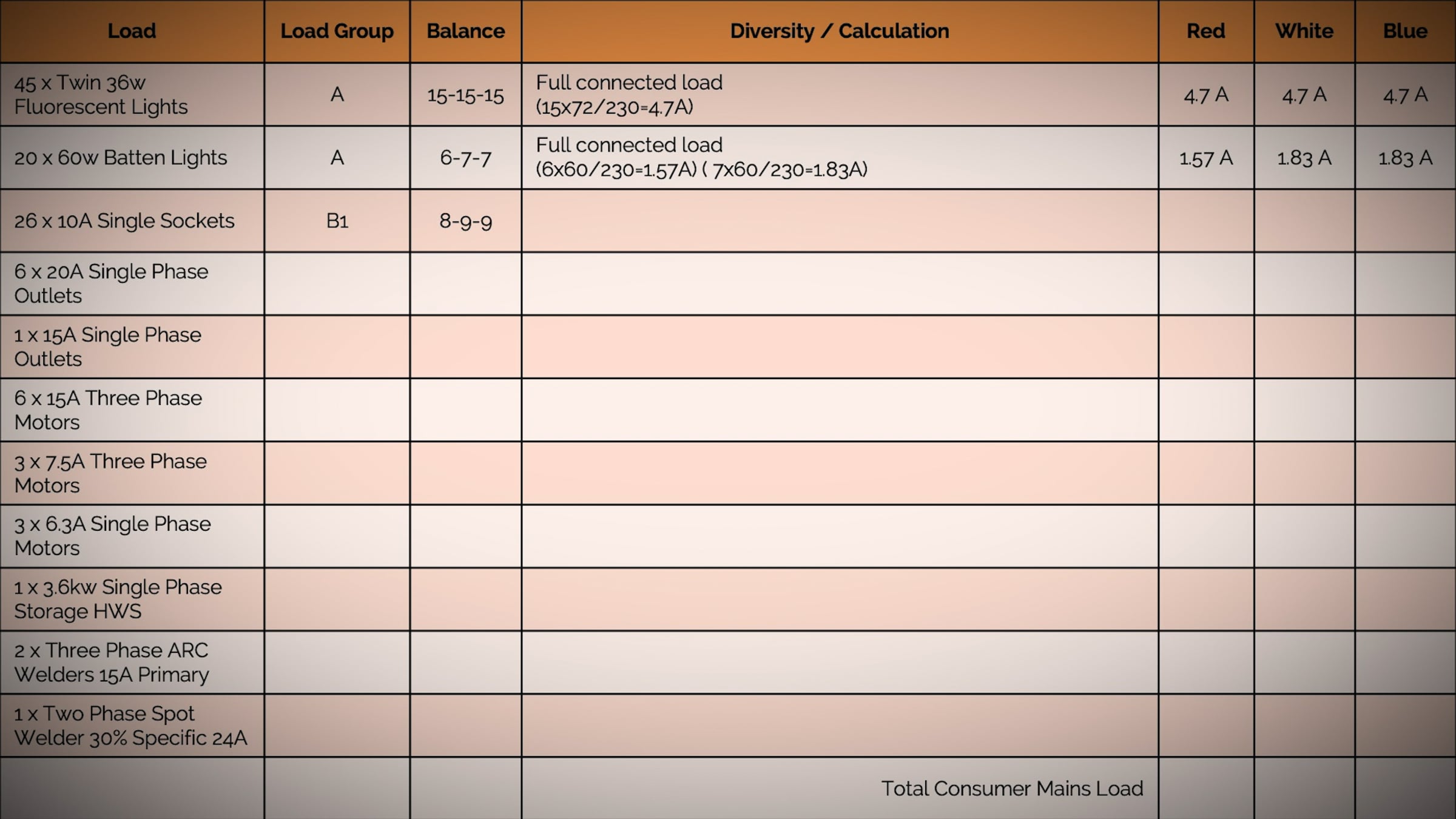This screenshot has width=1456, height=819.
Task: Select the Red phase column header
Action: (1206, 31)
